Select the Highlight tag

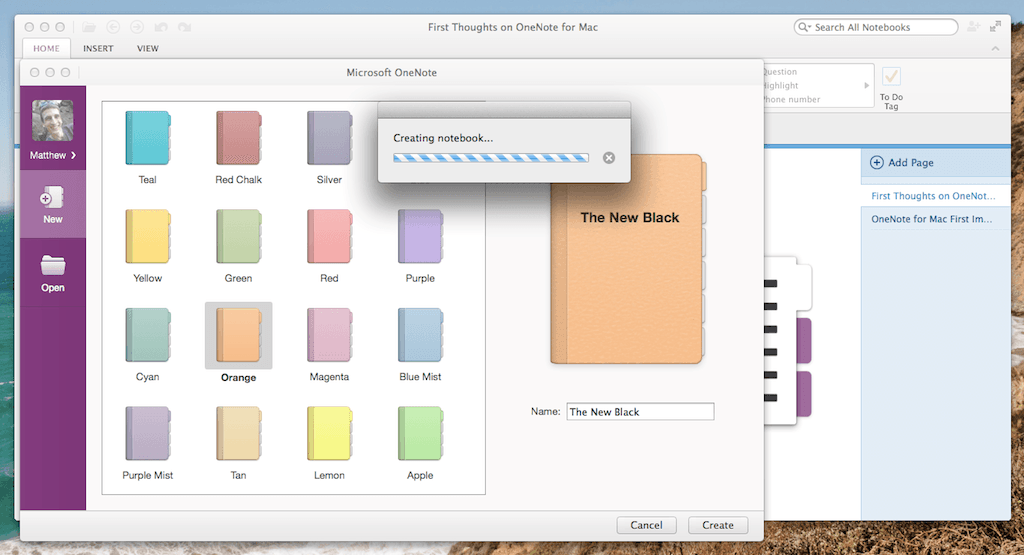click(x=780, y=86)
